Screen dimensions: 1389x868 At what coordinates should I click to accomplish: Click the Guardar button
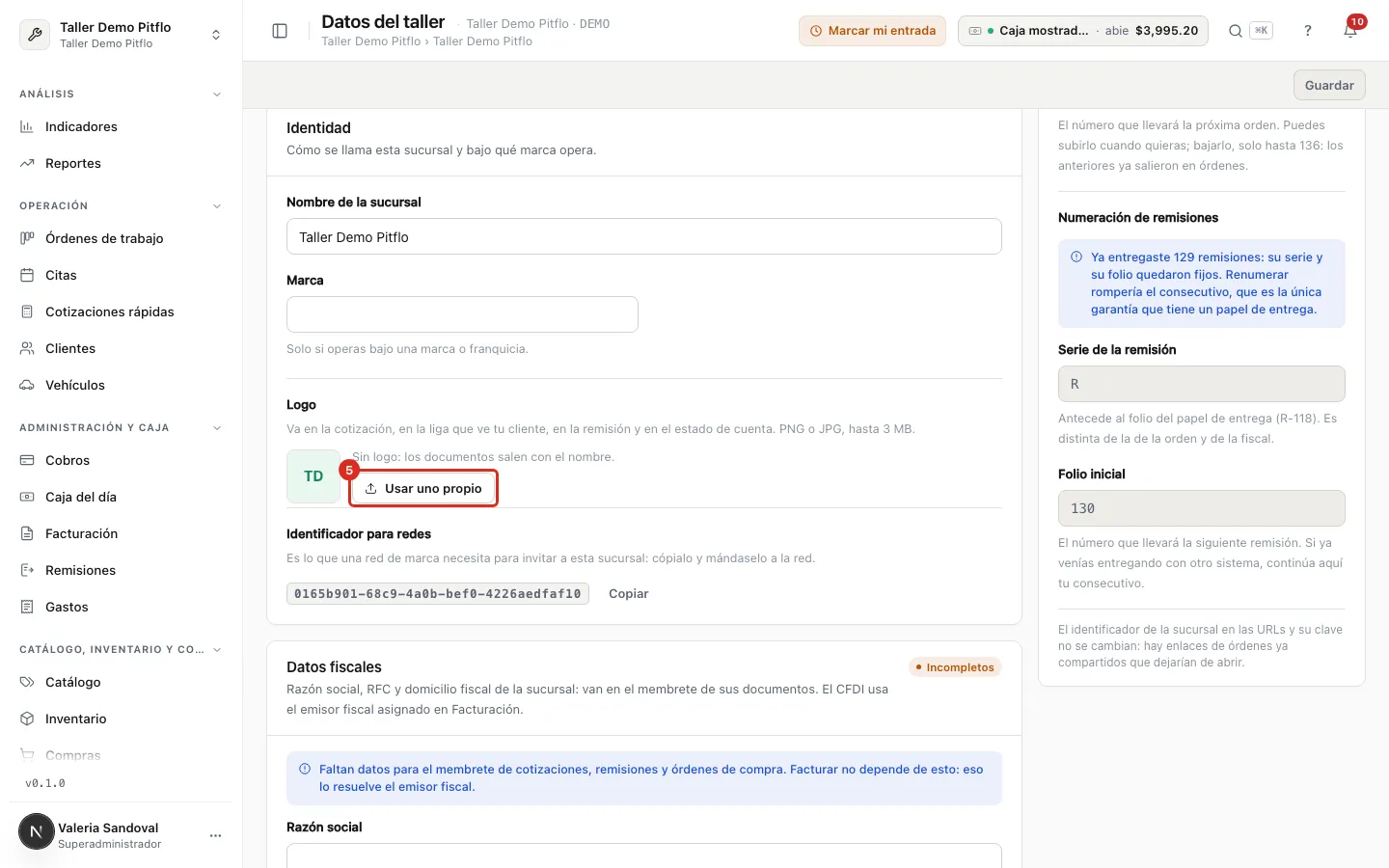coord(1329,85)
